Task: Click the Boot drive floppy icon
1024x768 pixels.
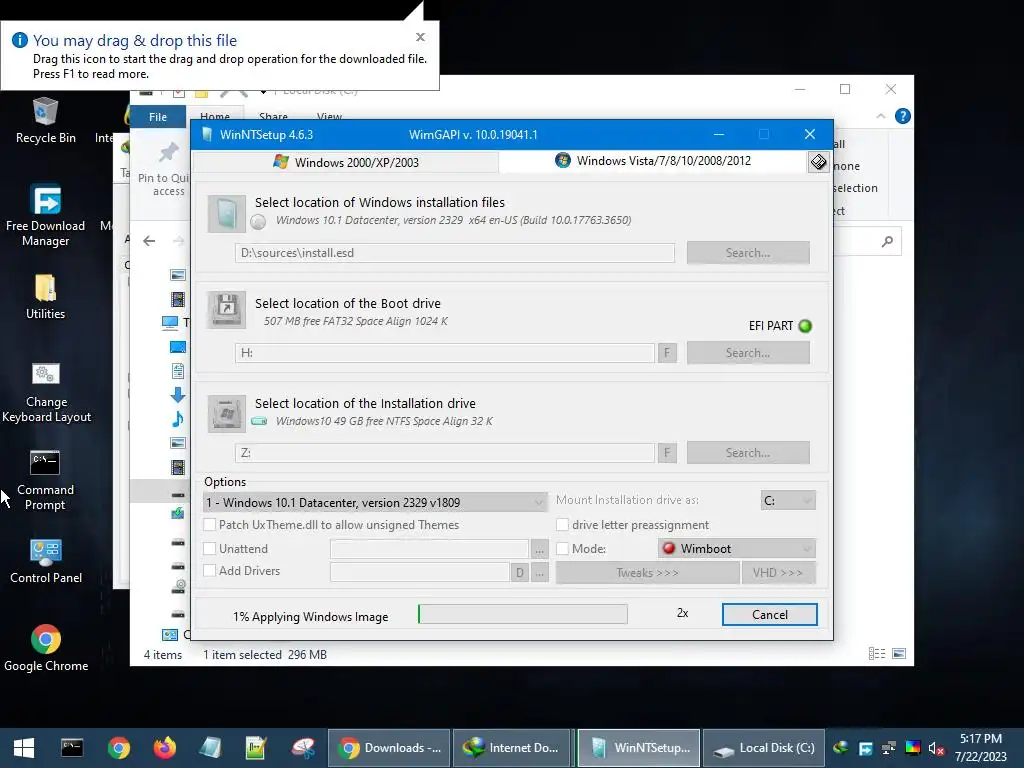Action: click(x=227, y=310)
